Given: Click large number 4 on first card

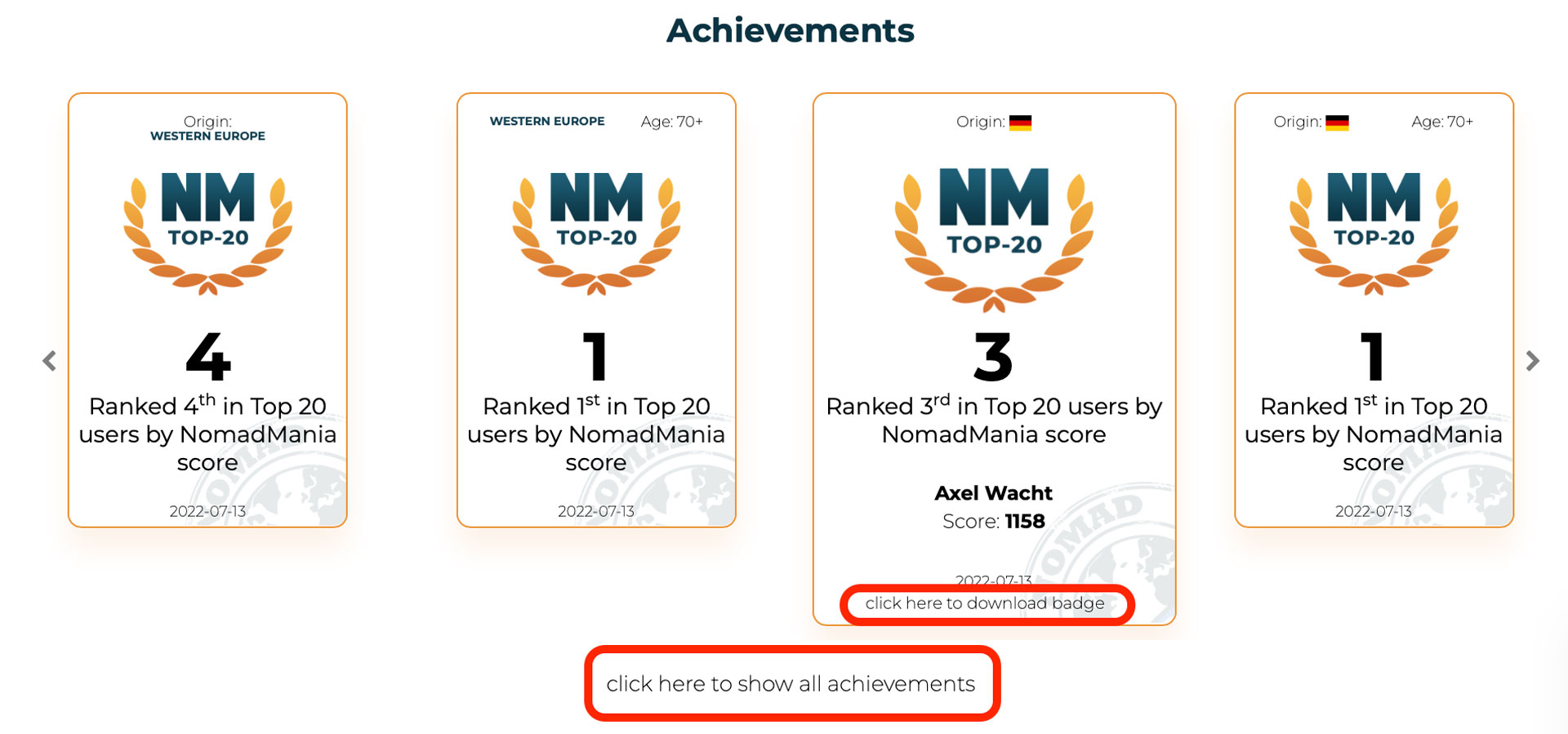Looking at the screenshot, I should tap(207, 358).
